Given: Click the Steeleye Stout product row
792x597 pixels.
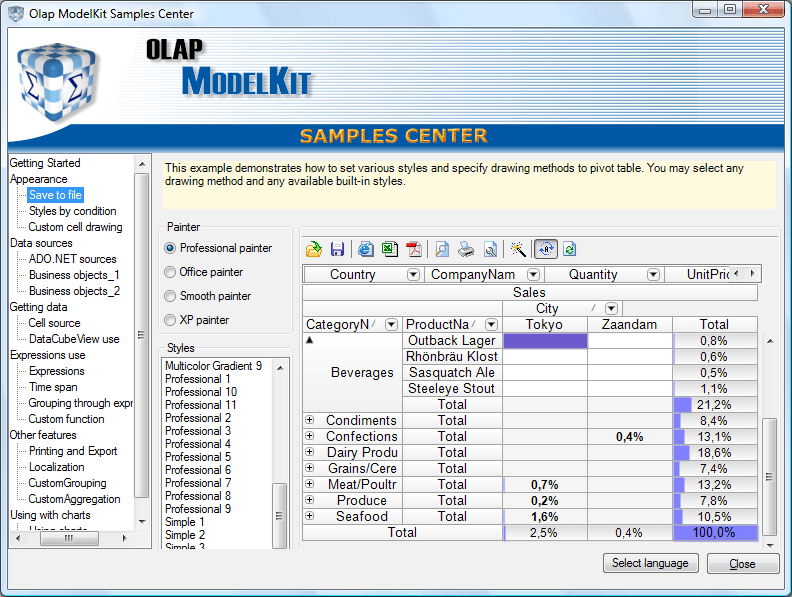Looking at the screenshot, I should tap(452, 388).
